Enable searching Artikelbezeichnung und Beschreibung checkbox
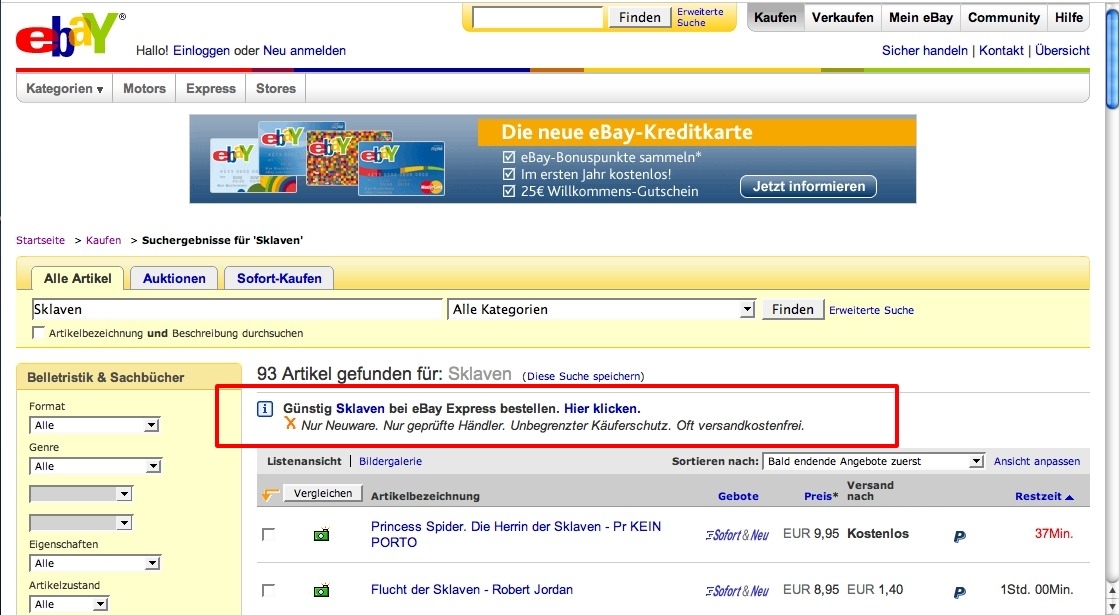Screen dimensions: 1119x615 pyautogui.click(x=39, y=333)
